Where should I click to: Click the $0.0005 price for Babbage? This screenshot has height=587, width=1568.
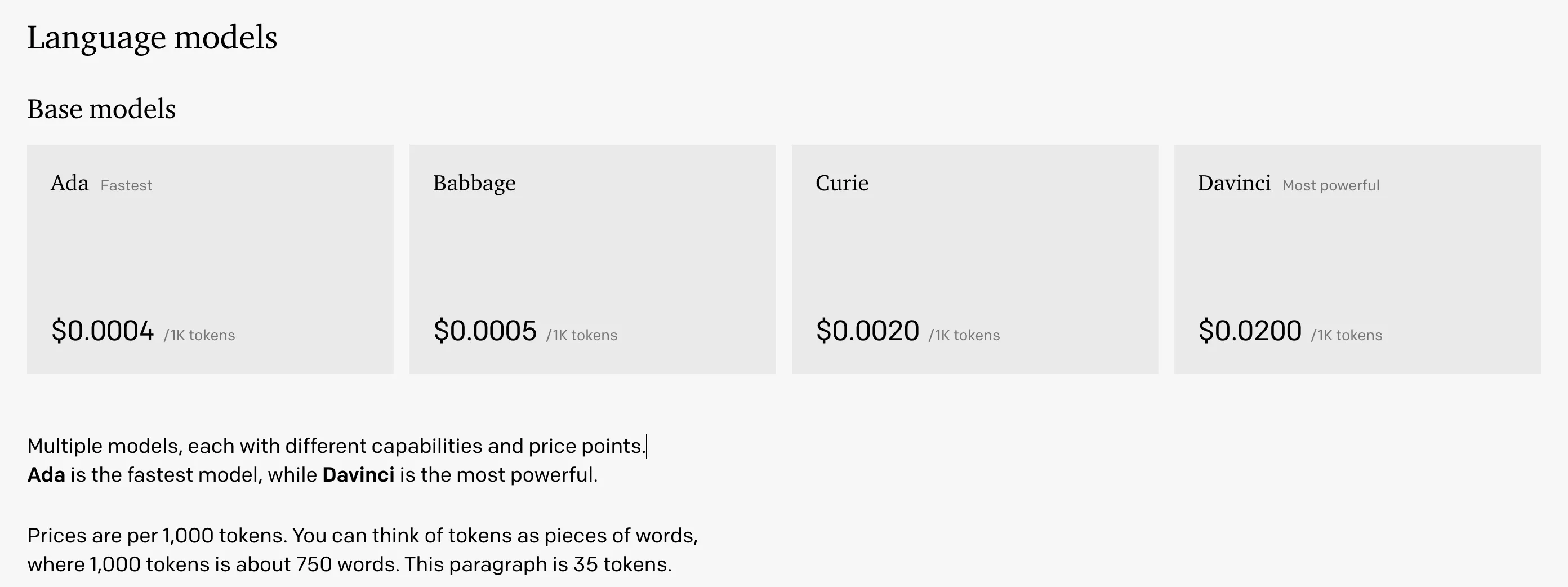click(x=484, y=331)
